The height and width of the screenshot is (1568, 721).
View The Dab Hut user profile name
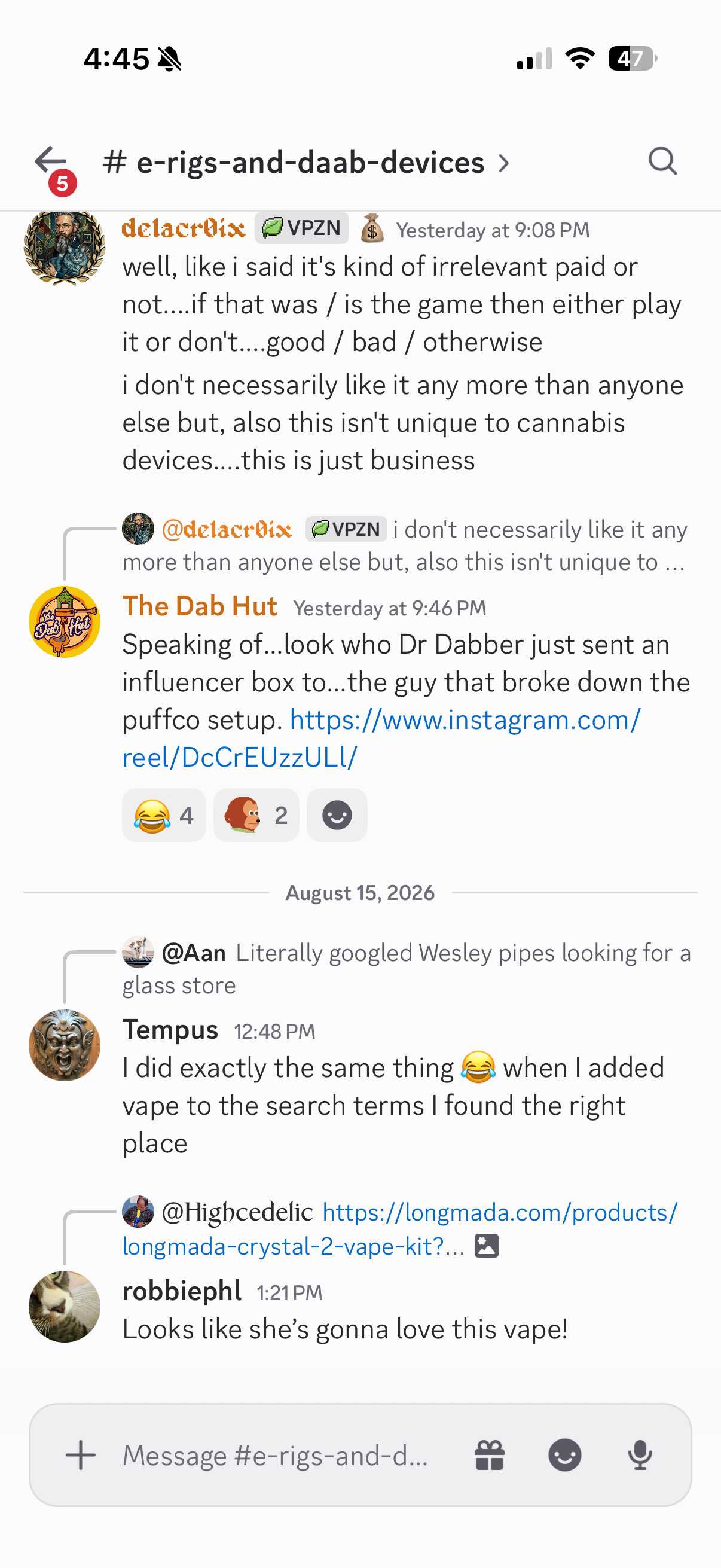tap(200, 606)
